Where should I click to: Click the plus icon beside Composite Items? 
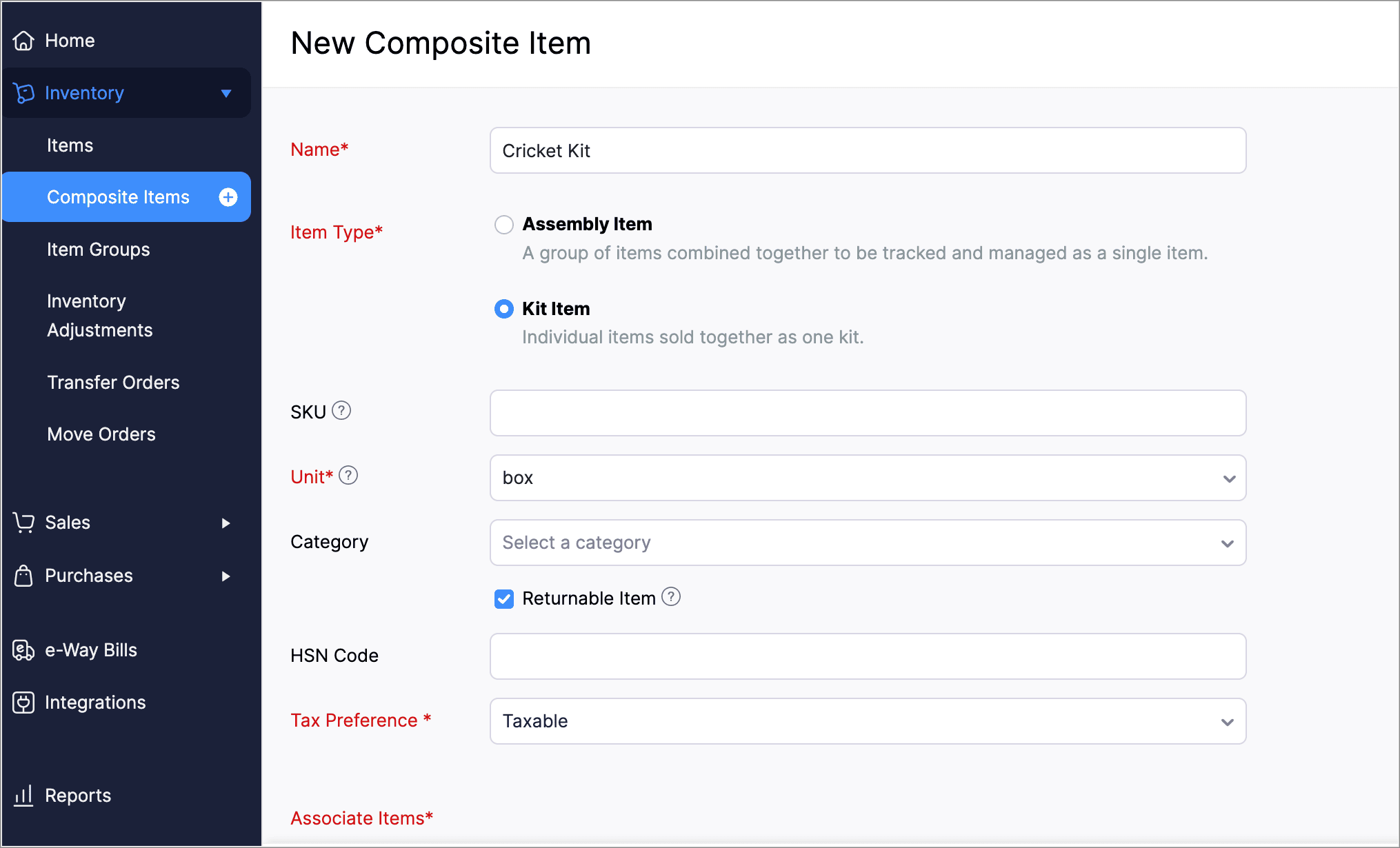tap(228, 197)
